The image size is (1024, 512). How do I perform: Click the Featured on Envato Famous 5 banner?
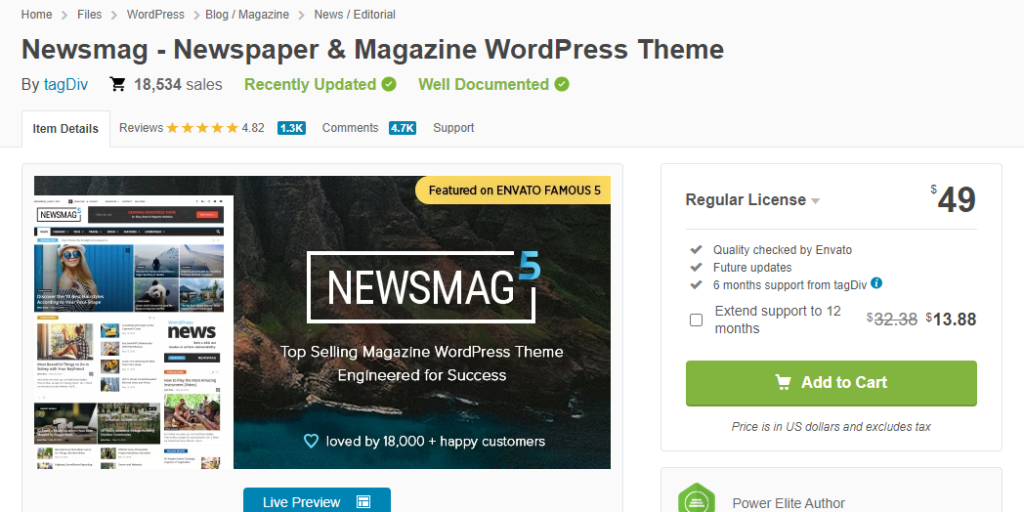click(x=513, y=190)
